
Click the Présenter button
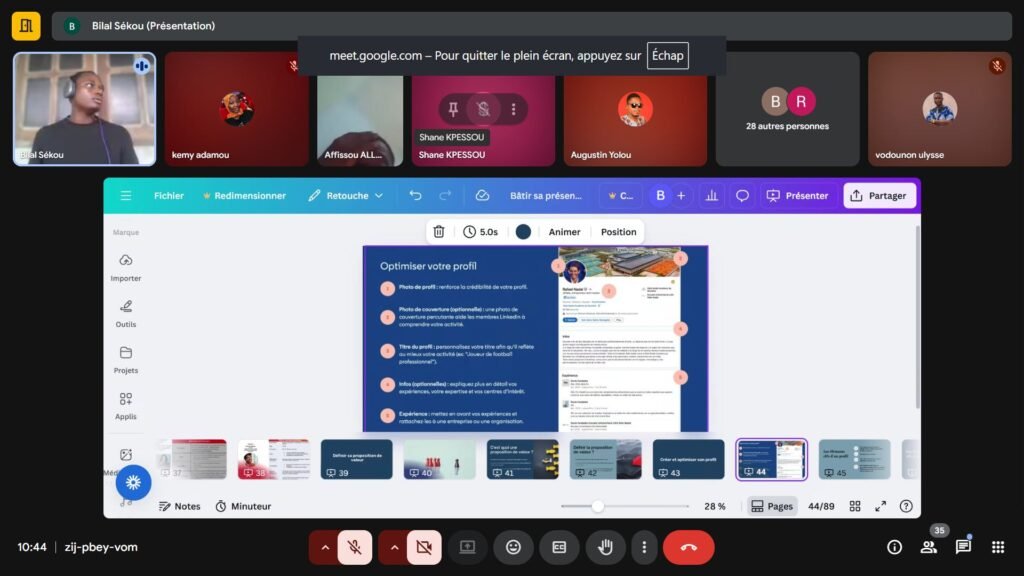coord(797,196)
